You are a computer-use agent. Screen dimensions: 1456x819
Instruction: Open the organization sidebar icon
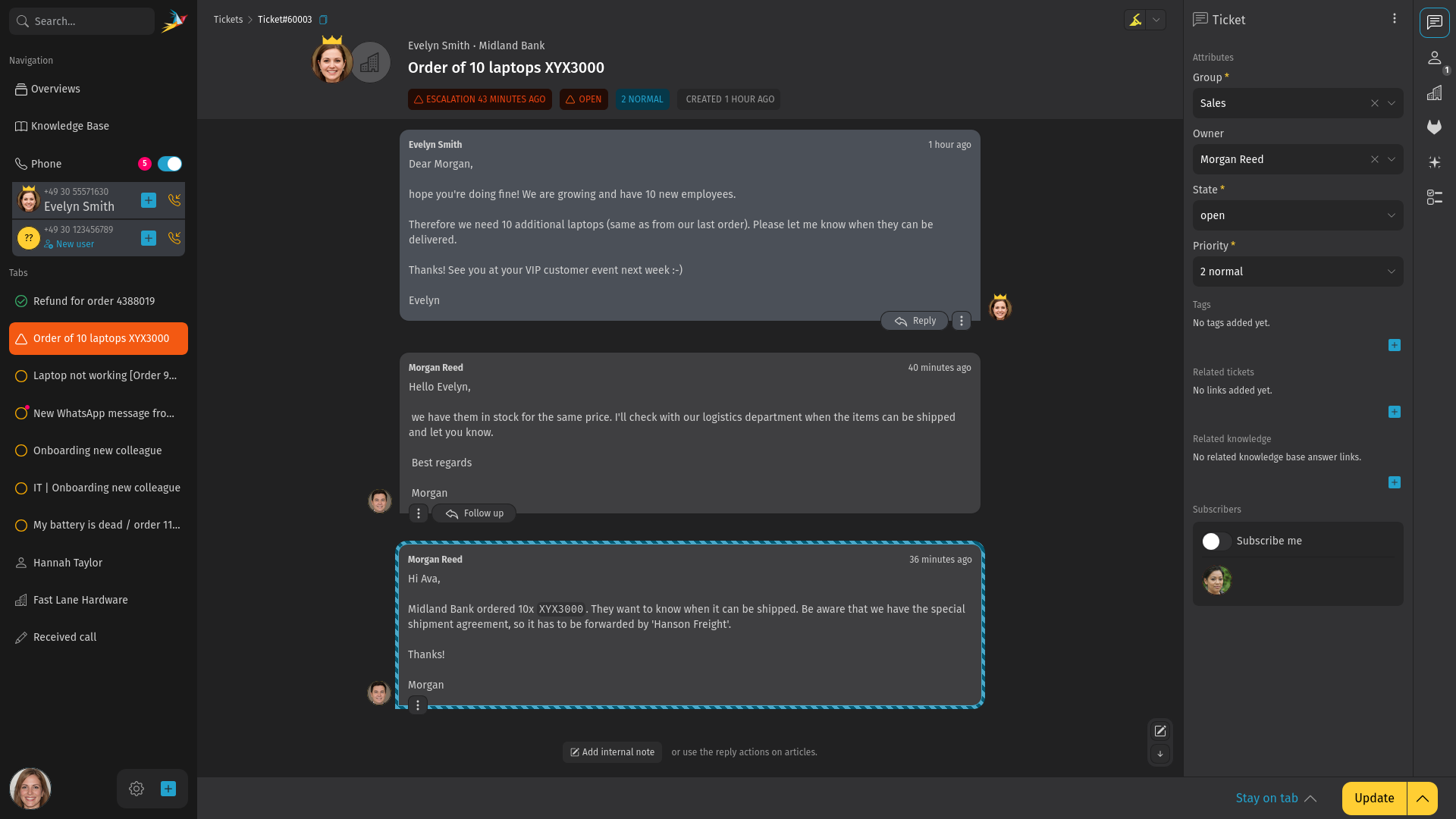pos(1434,93)
